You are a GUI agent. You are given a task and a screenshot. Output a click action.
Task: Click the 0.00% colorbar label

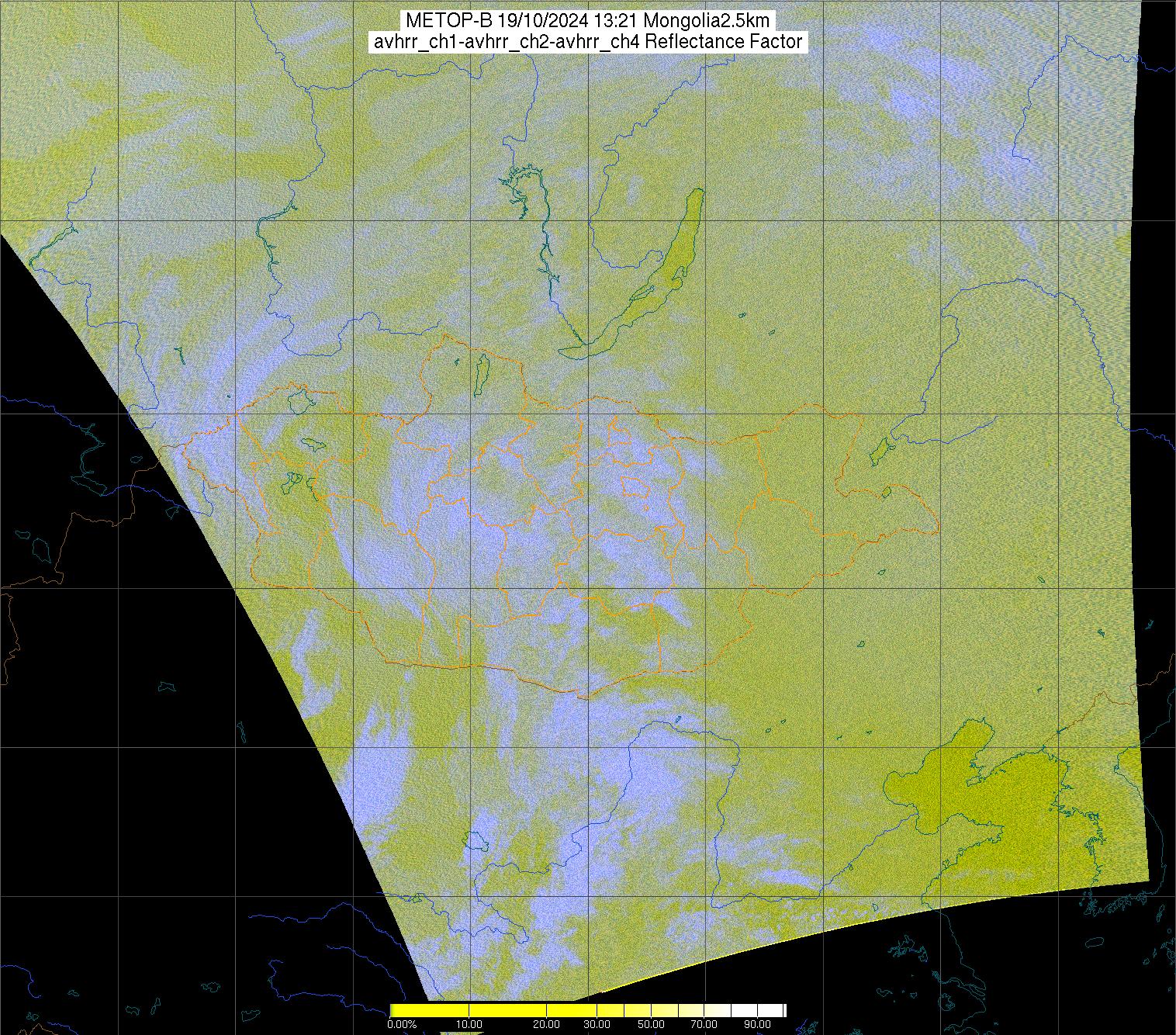point(401,1025)
